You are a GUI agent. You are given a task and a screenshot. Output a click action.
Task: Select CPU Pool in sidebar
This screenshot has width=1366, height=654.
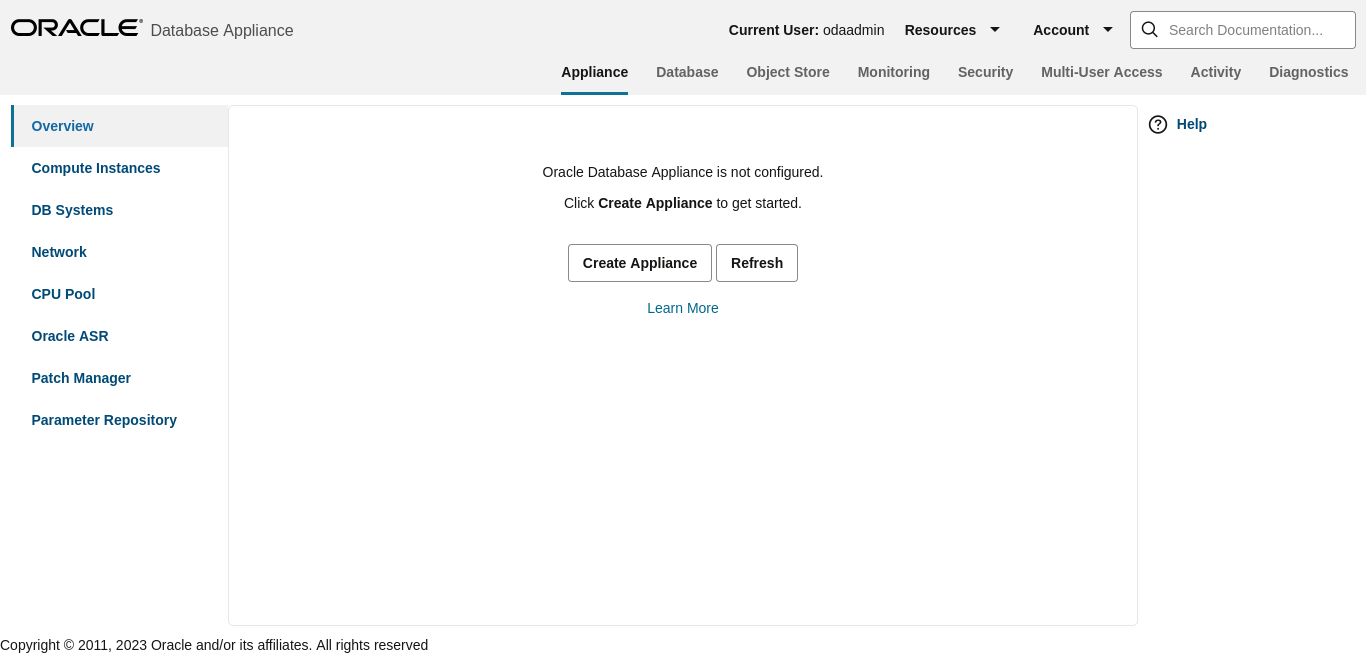pyautogui.click(x=120, y=294)
